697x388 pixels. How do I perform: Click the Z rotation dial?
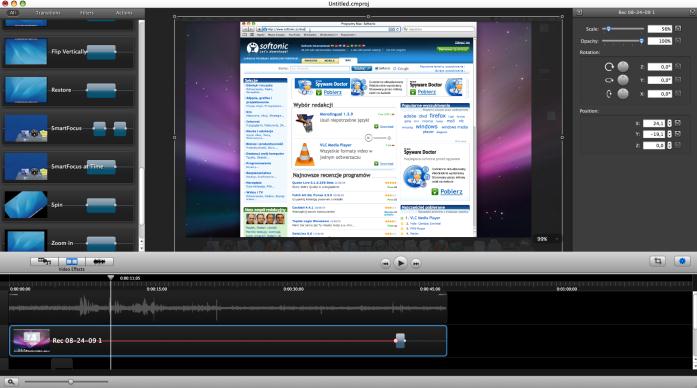click(623, 67)
